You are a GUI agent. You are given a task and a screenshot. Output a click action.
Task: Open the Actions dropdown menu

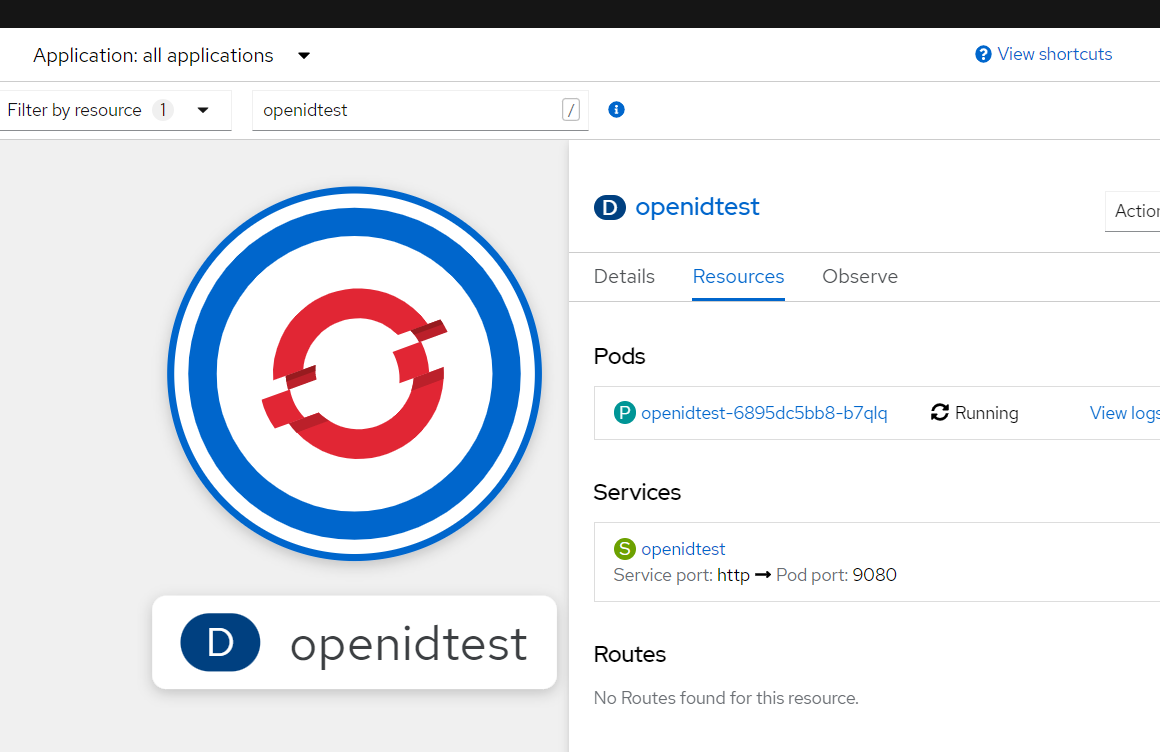[x=1136, y=211]
